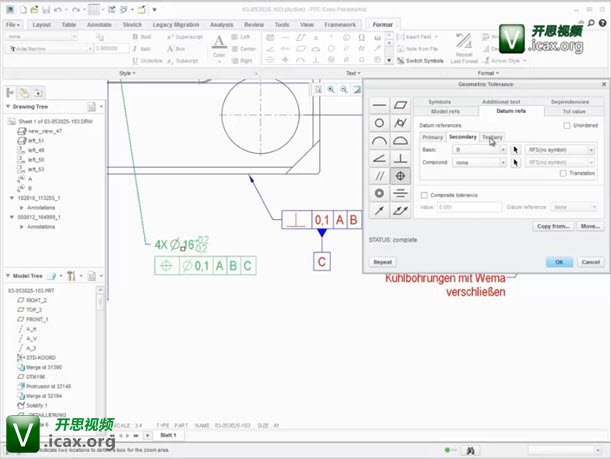Image resolution: width=611 pixels, height=459 pixels.
Task: Select the Concentricity tolerance symbol
Action: point(379,193)
